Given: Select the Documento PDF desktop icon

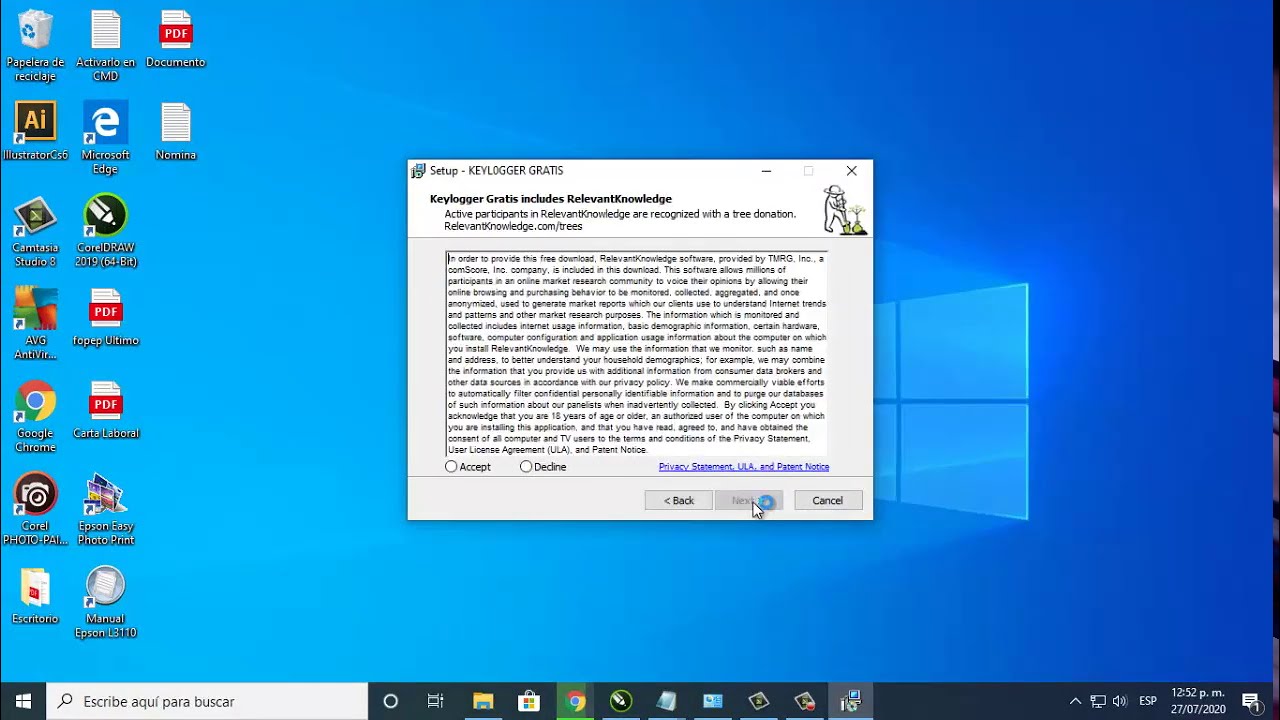Looking at the screenshot, I should pos(175,40).
